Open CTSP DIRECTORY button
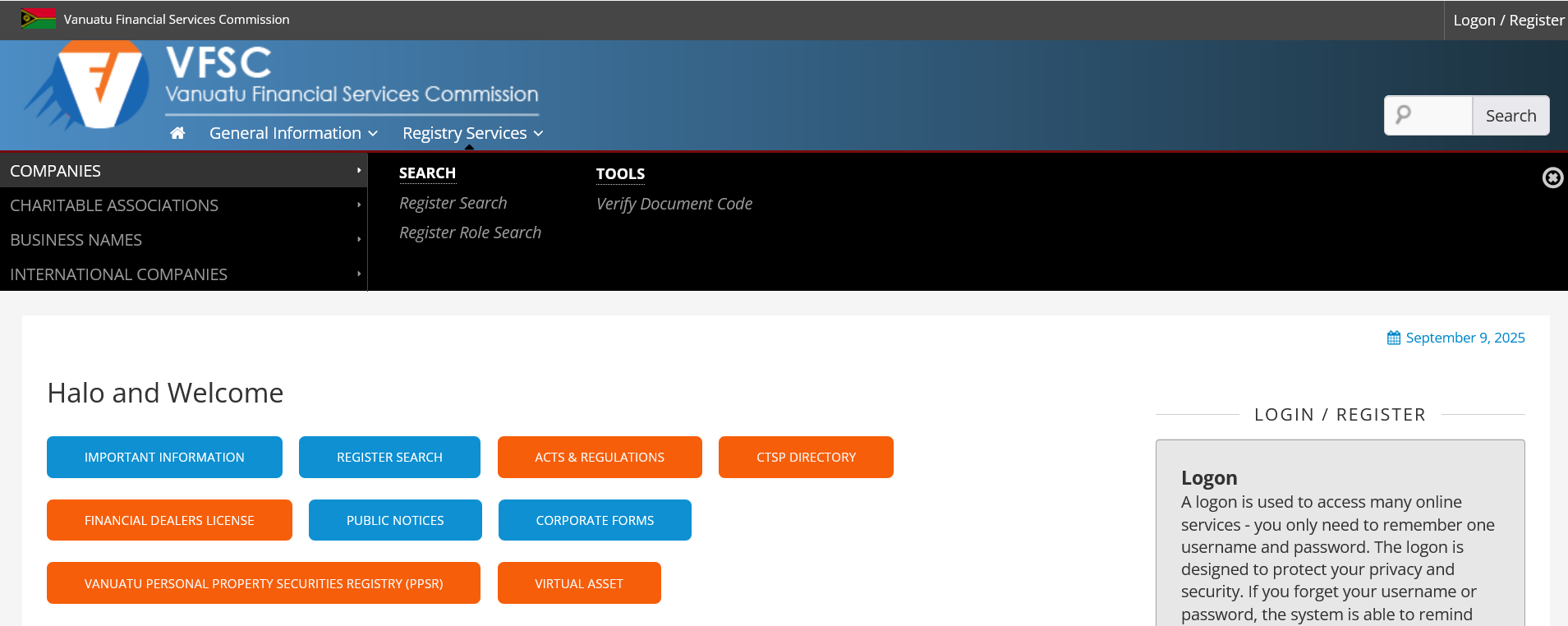This screenshot has width=1568, height=626. [x=806, y=457]
